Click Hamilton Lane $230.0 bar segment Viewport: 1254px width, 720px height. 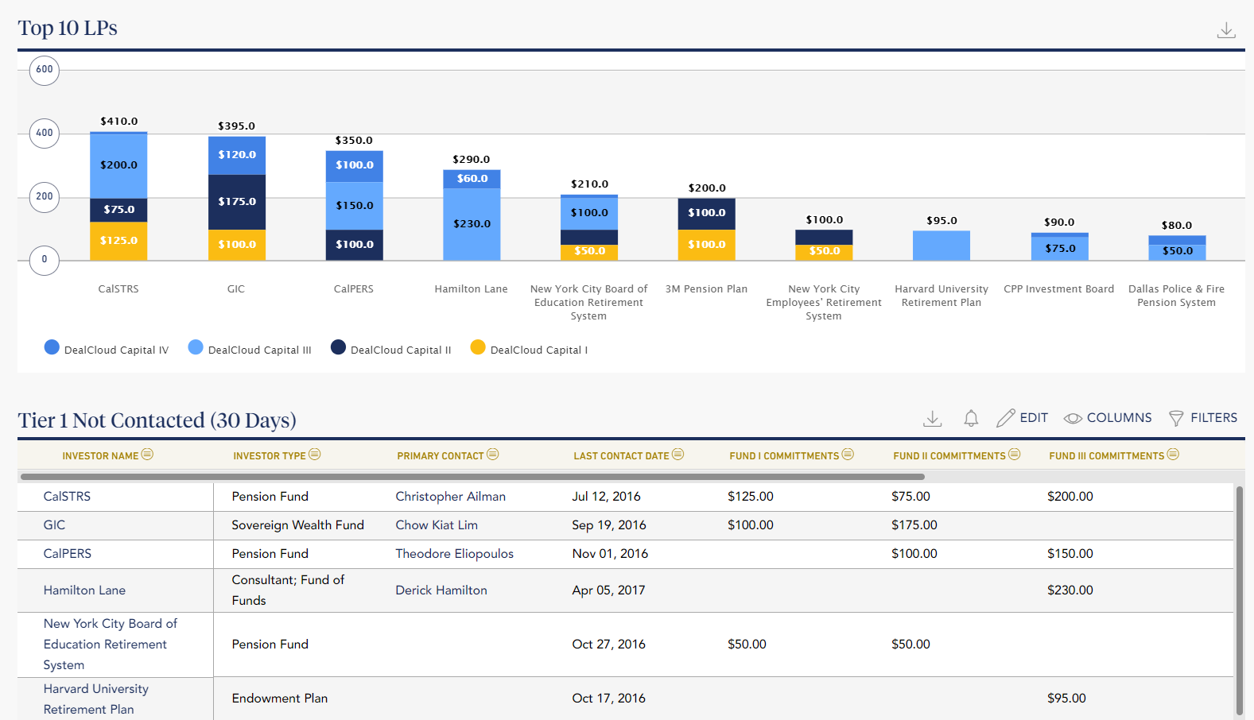472,224
